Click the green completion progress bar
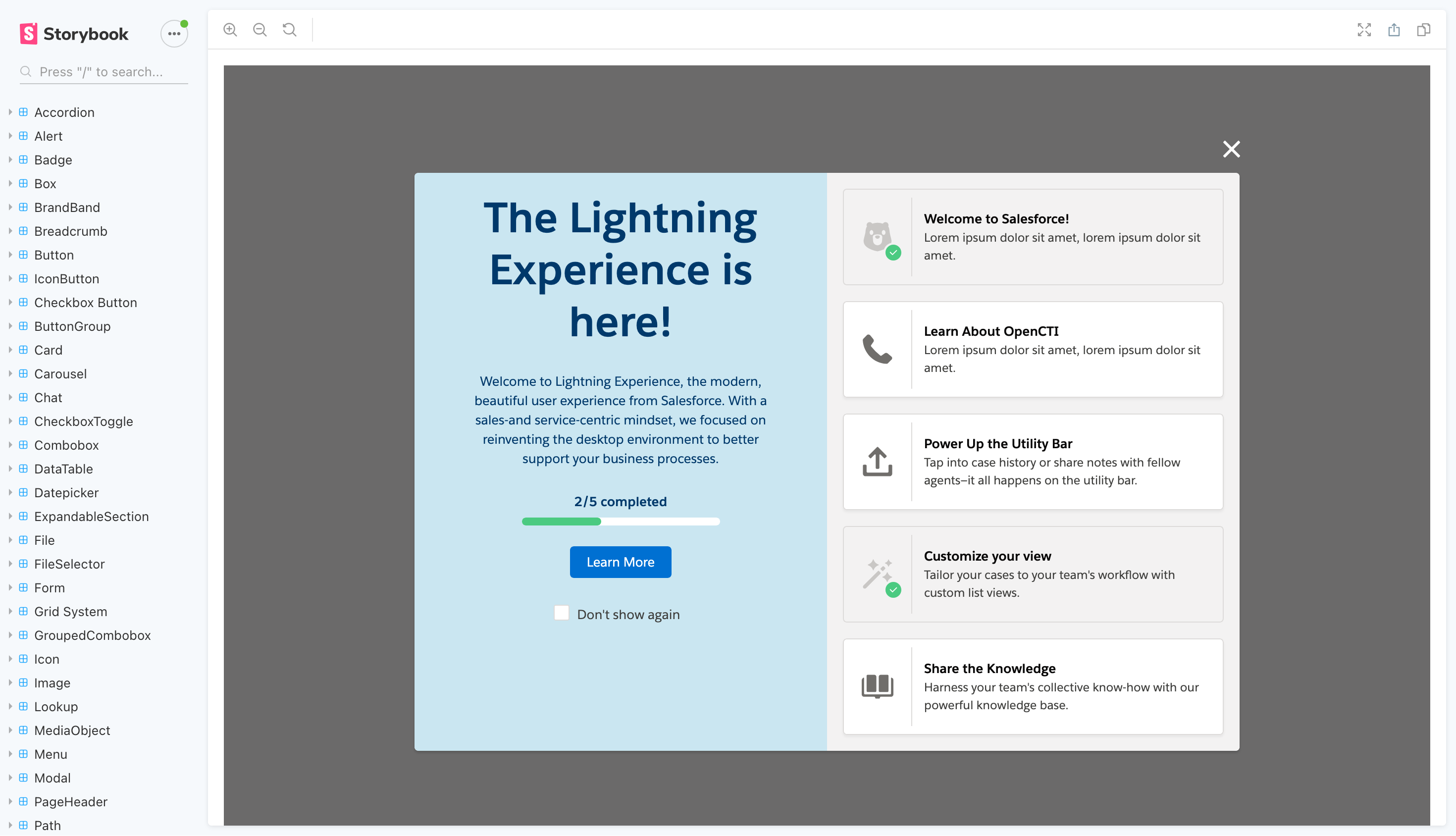The width and height of the screenshot is (1456, 836). point(561,521)
